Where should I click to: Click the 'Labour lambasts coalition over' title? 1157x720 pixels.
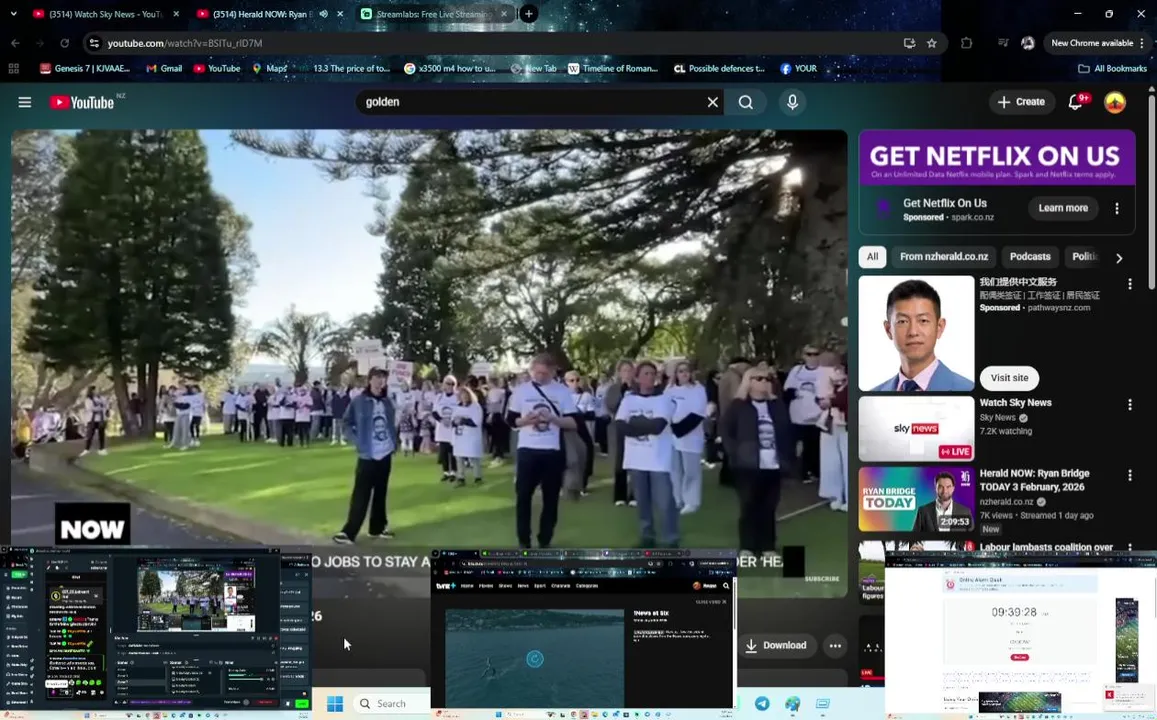tap(1046, 547)
